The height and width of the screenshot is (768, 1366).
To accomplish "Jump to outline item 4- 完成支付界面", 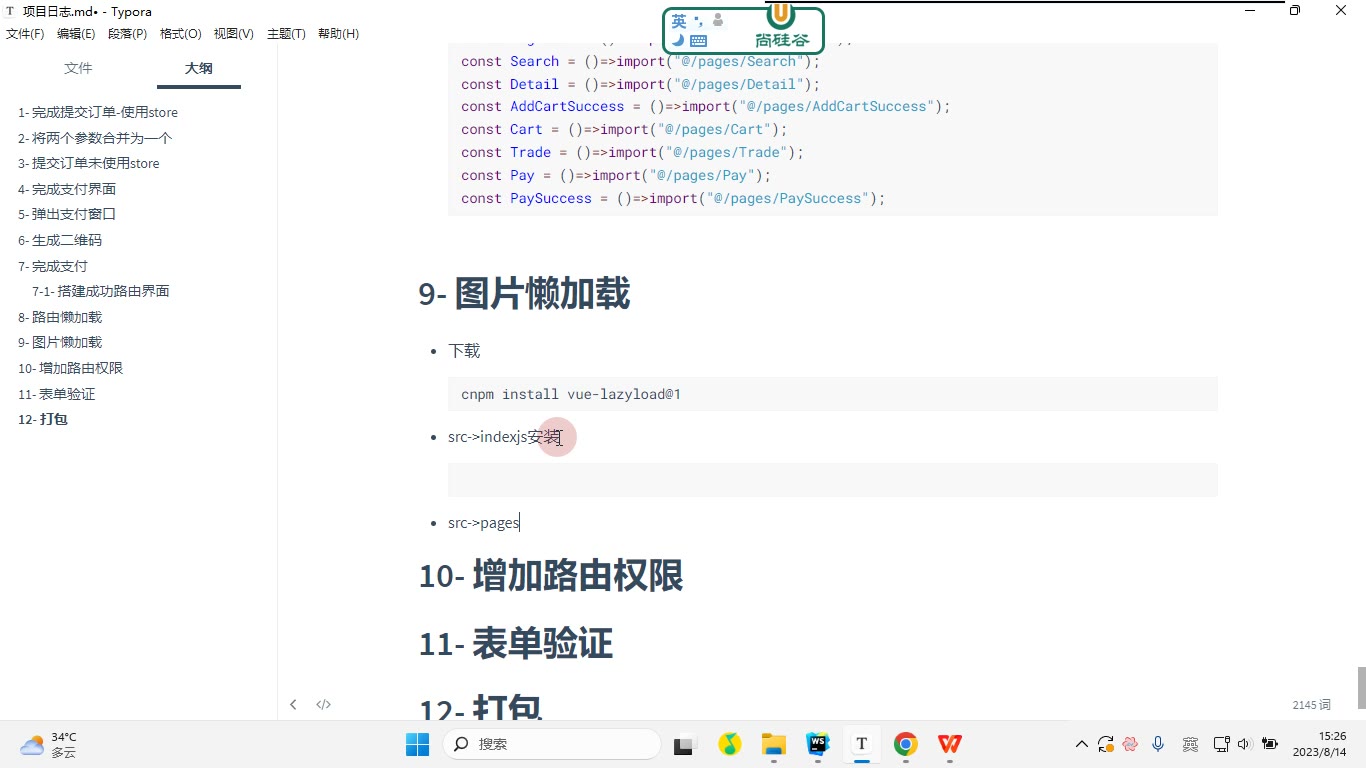I will (67, 189).
